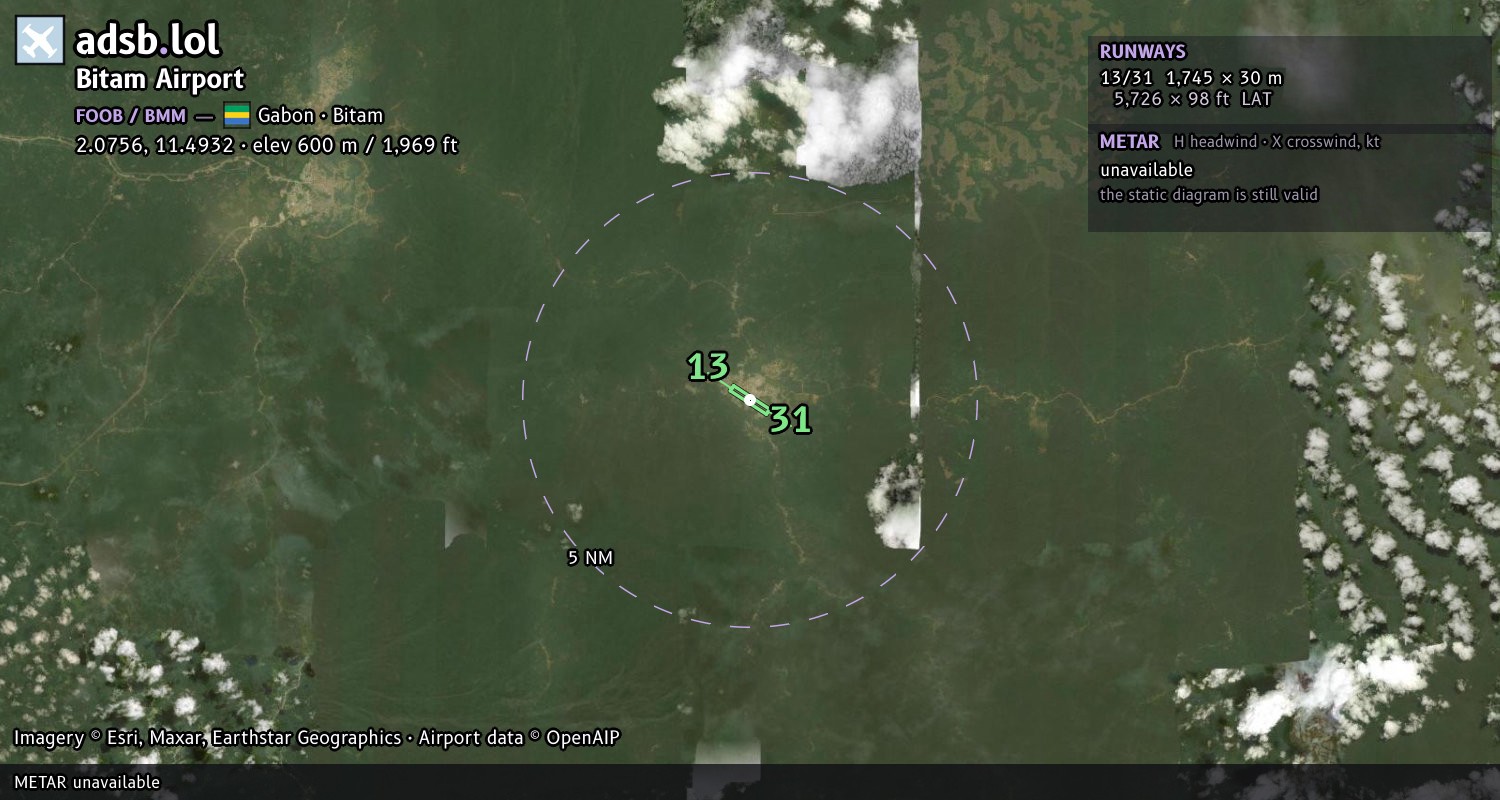Click the 5,726 × 98 ft LAT line

pos(1192,99)
